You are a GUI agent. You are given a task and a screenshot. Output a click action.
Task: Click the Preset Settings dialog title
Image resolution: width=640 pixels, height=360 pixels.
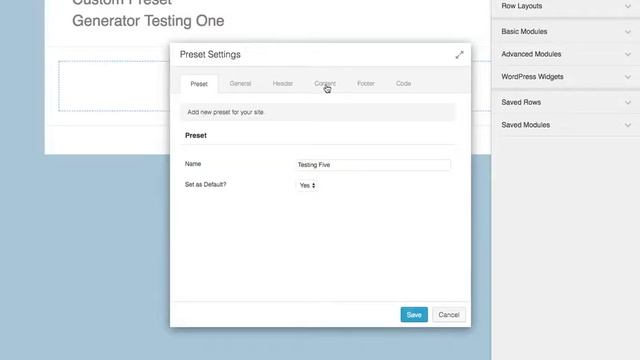pos(210,55)
